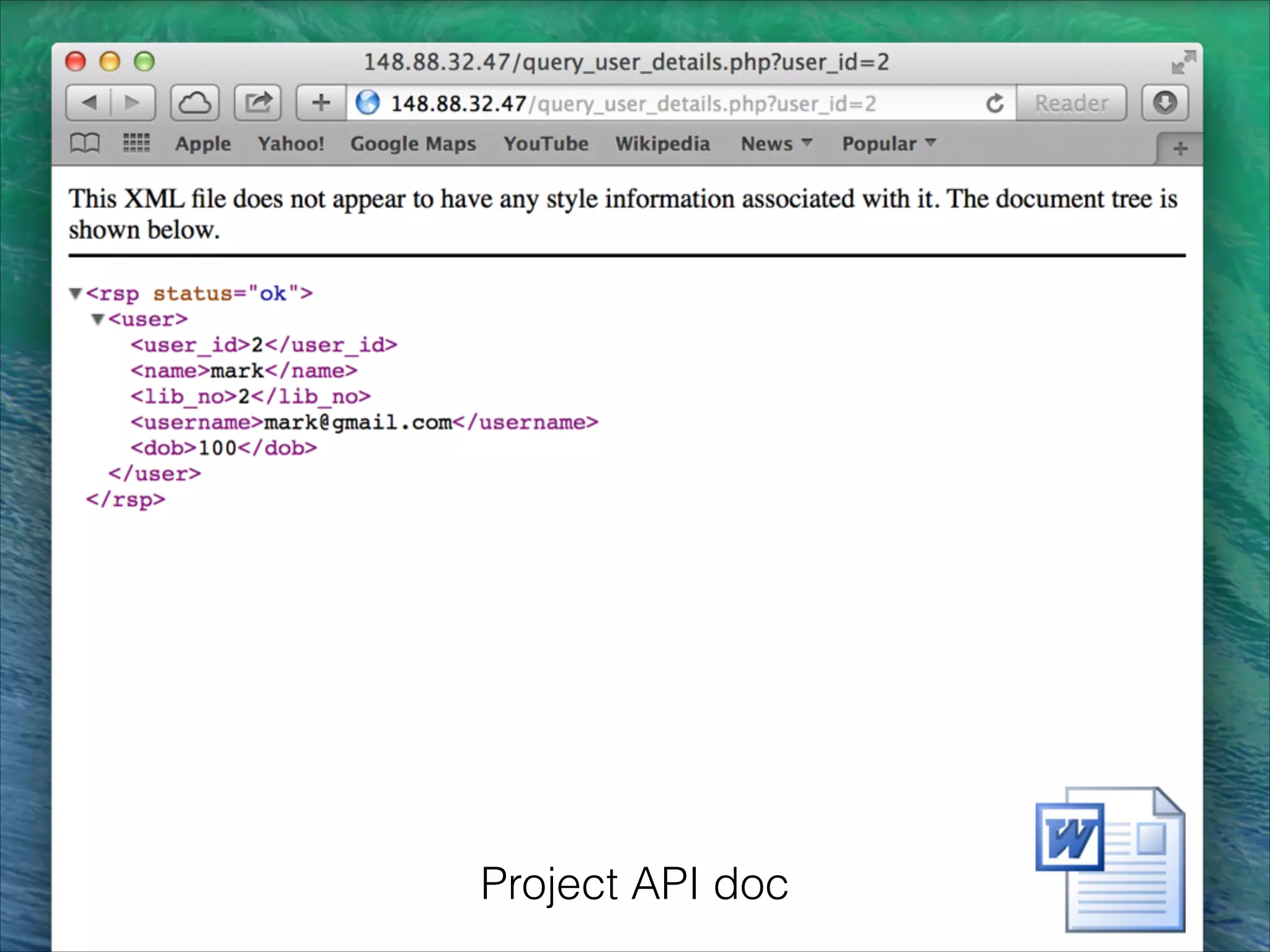Click the globe site icon in address bar

368,103
